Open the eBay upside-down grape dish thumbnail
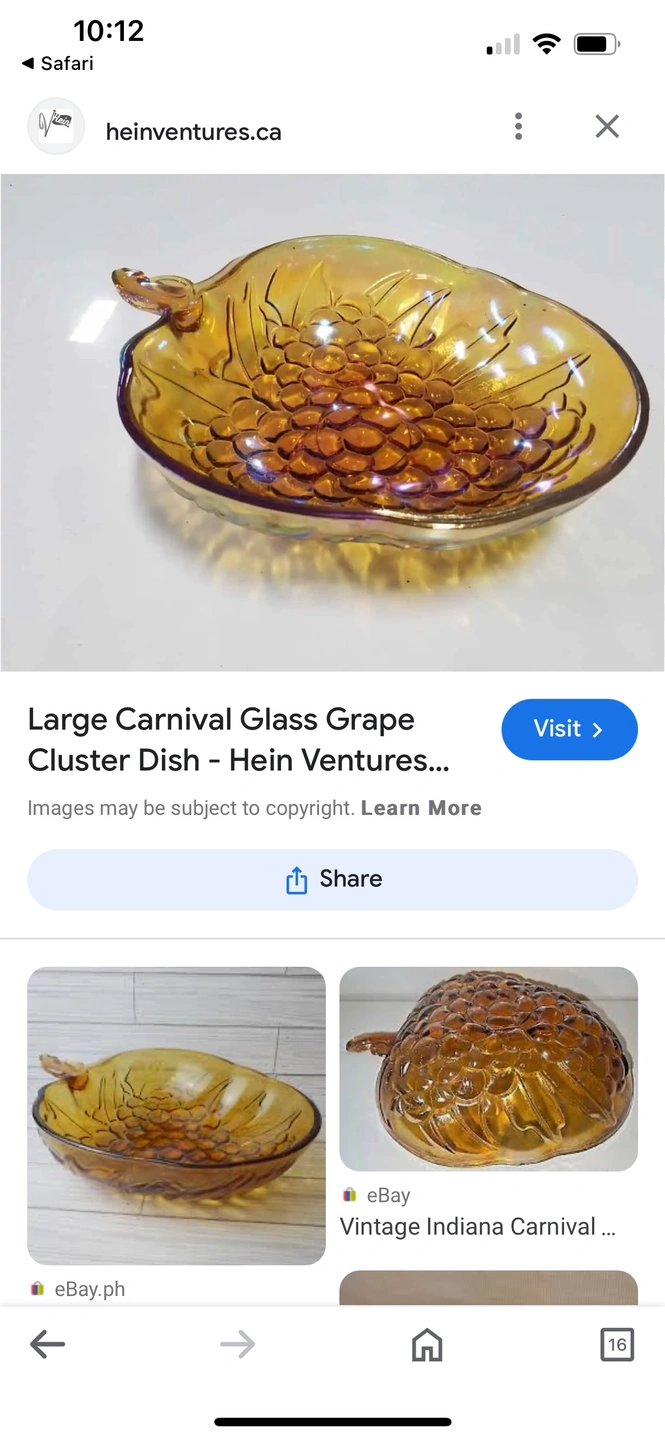 (x=488, y=1069)
